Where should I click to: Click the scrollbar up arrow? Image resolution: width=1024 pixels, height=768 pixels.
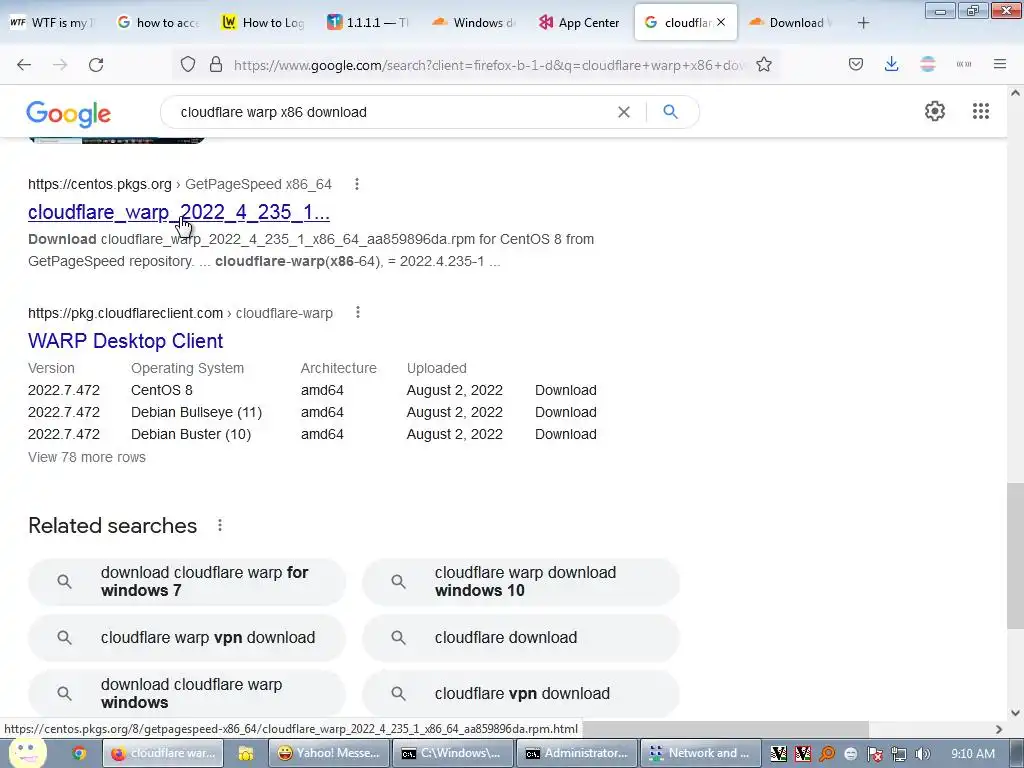point(1015,93)
